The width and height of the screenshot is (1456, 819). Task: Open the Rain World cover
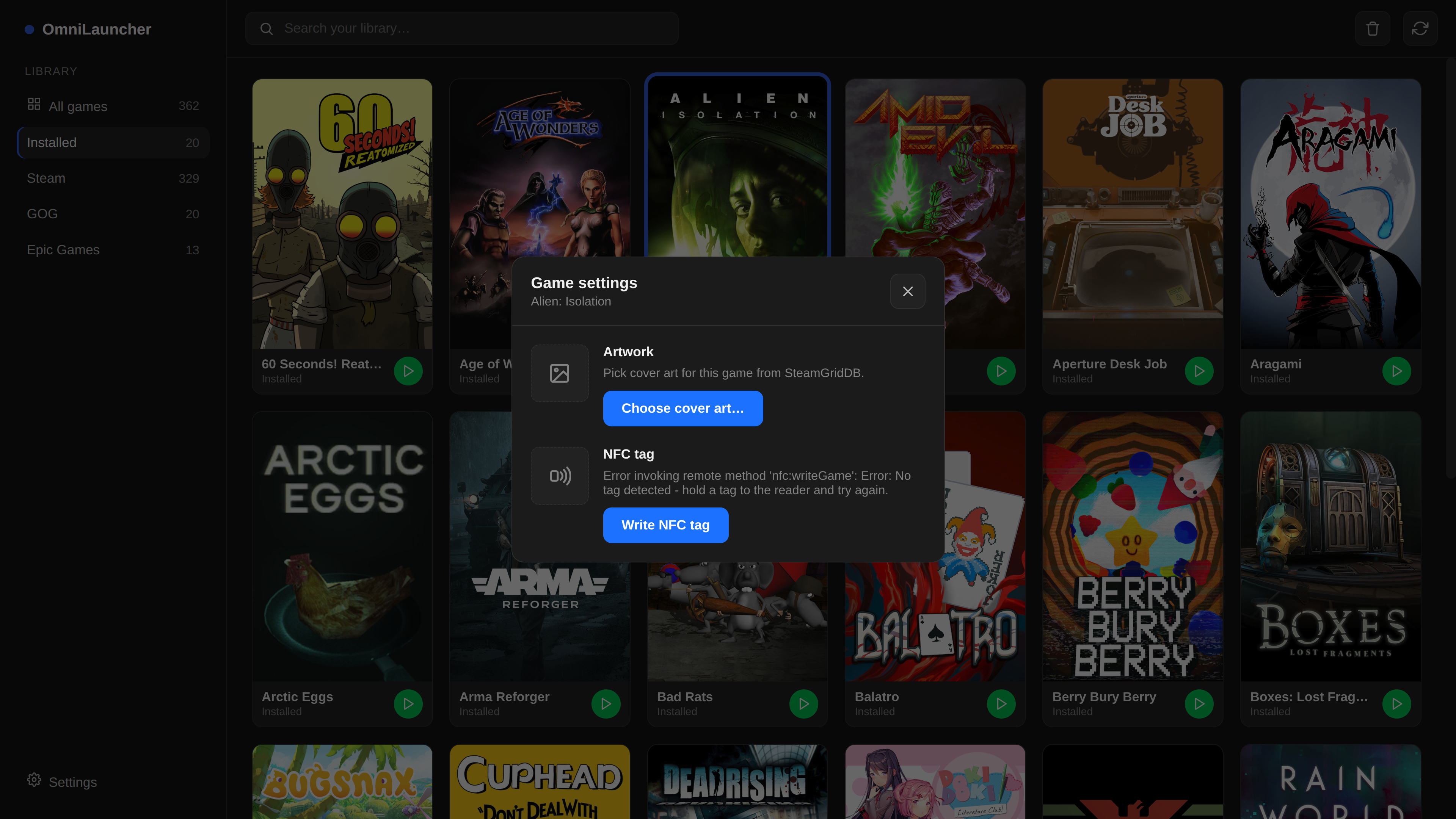point(1330,782)
